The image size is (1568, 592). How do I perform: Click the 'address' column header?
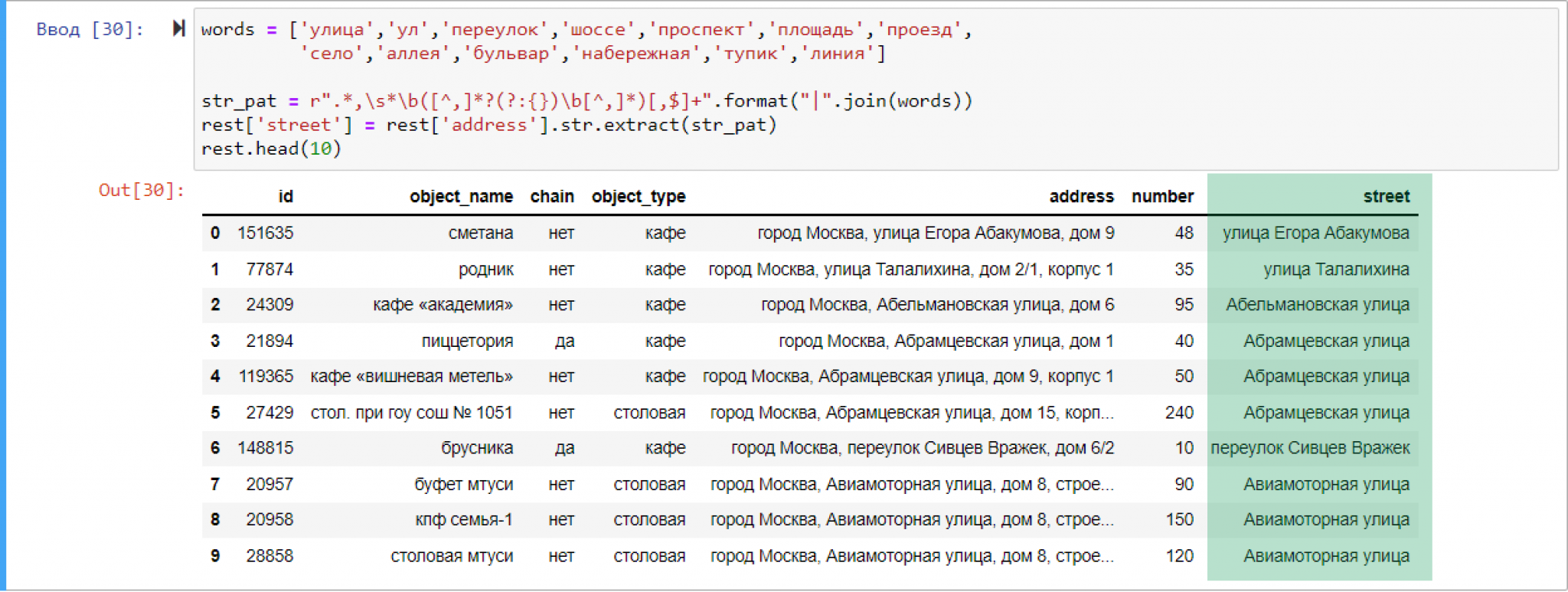point(1081,197)
